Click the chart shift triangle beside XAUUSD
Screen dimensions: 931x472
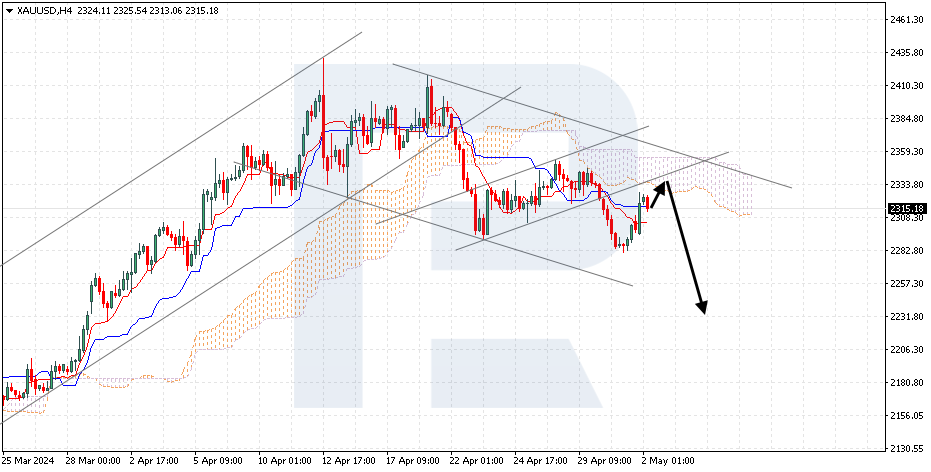click(x=9, y=10)
